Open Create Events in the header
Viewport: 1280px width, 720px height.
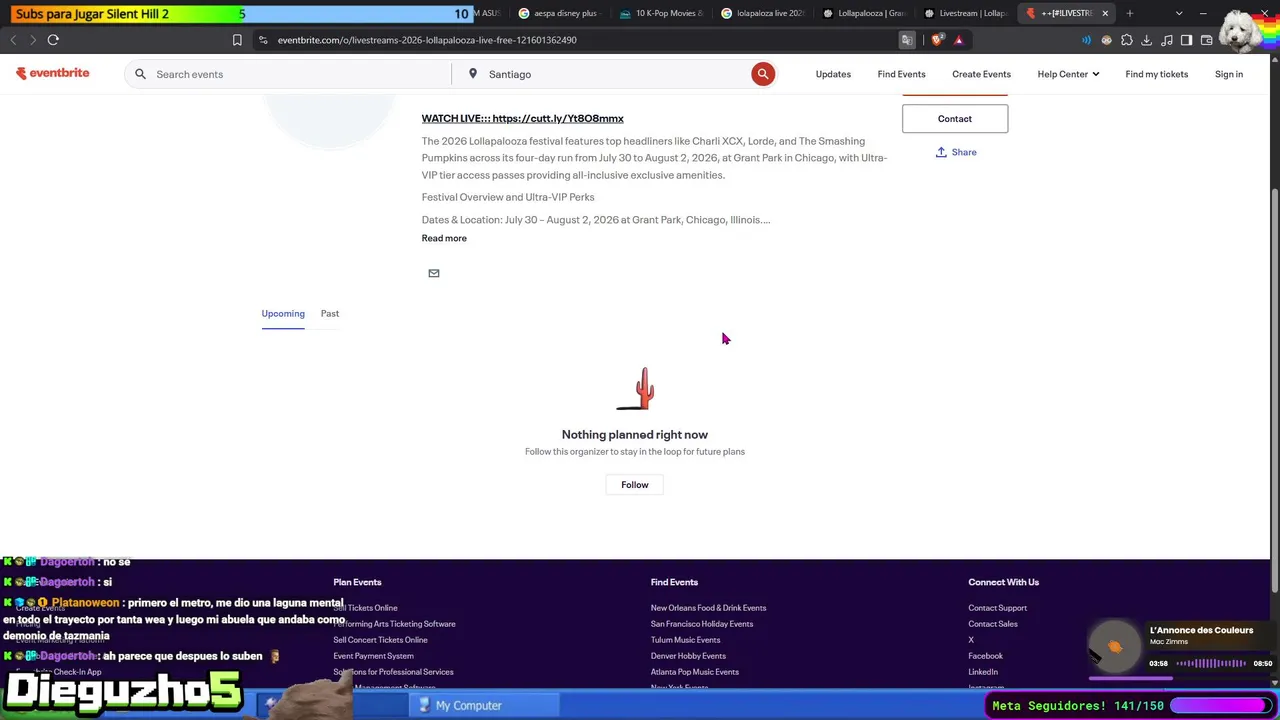[981, 74]
